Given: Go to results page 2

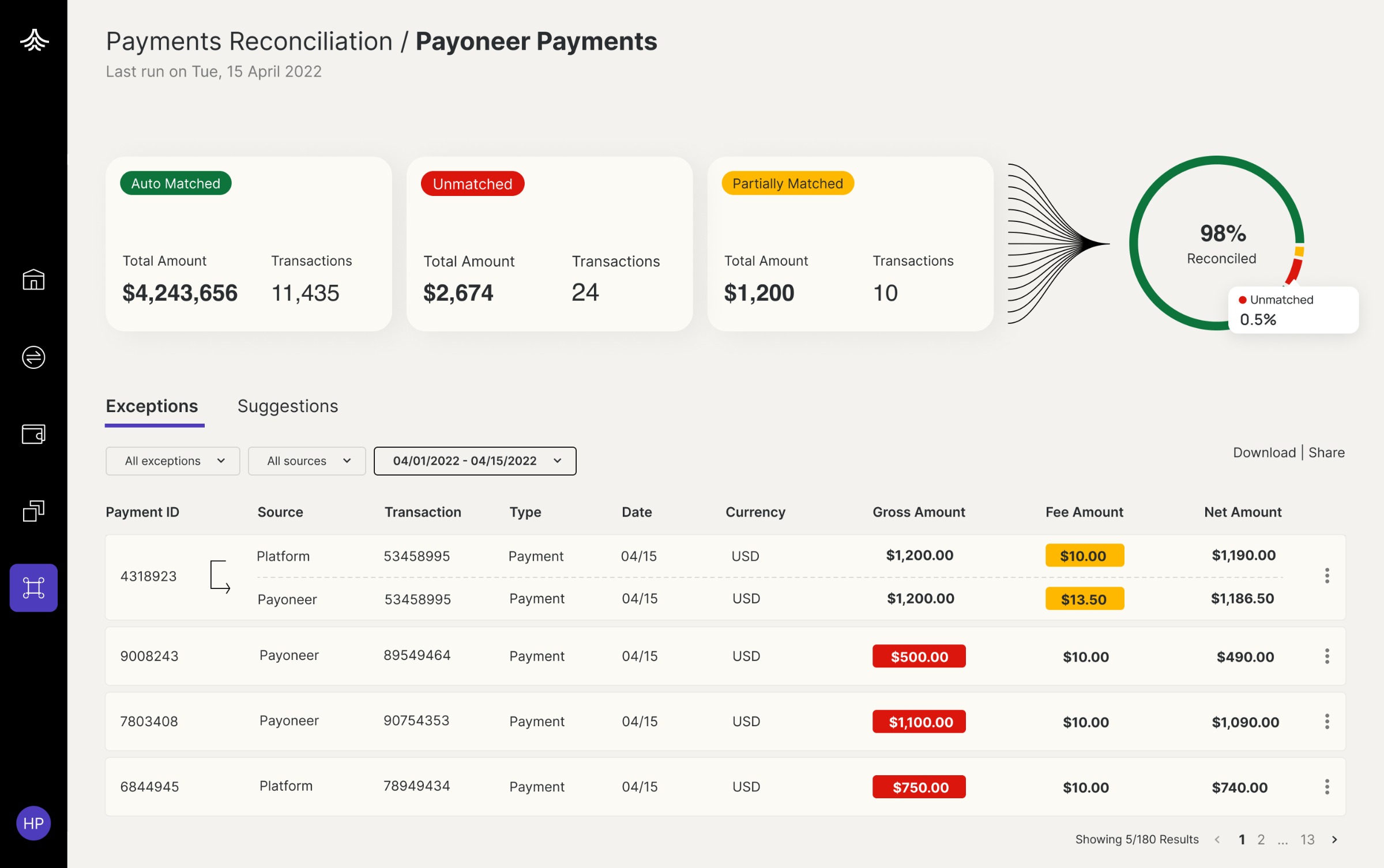Looking at the screenshot, I should tap(1261, 839).
